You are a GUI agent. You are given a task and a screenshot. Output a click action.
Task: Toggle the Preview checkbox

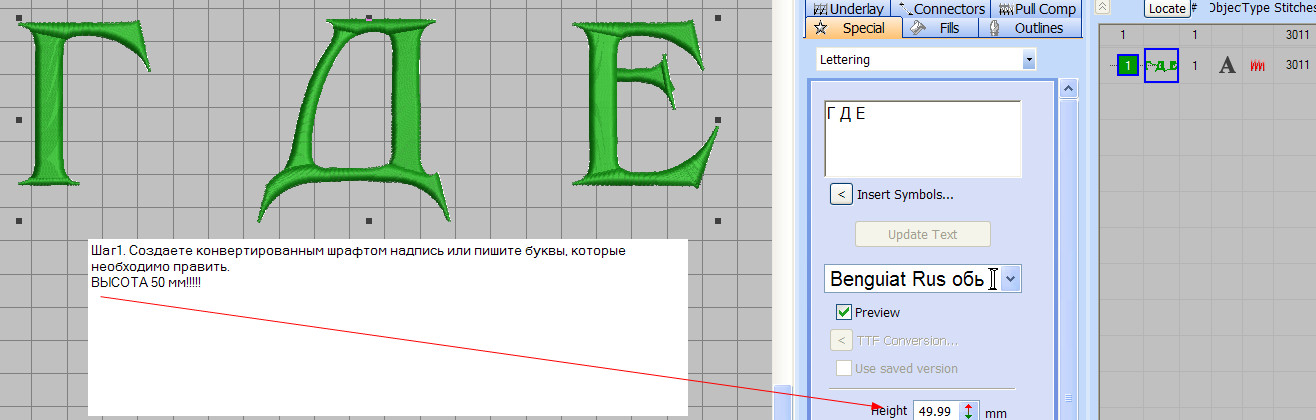tap(843, 313)
